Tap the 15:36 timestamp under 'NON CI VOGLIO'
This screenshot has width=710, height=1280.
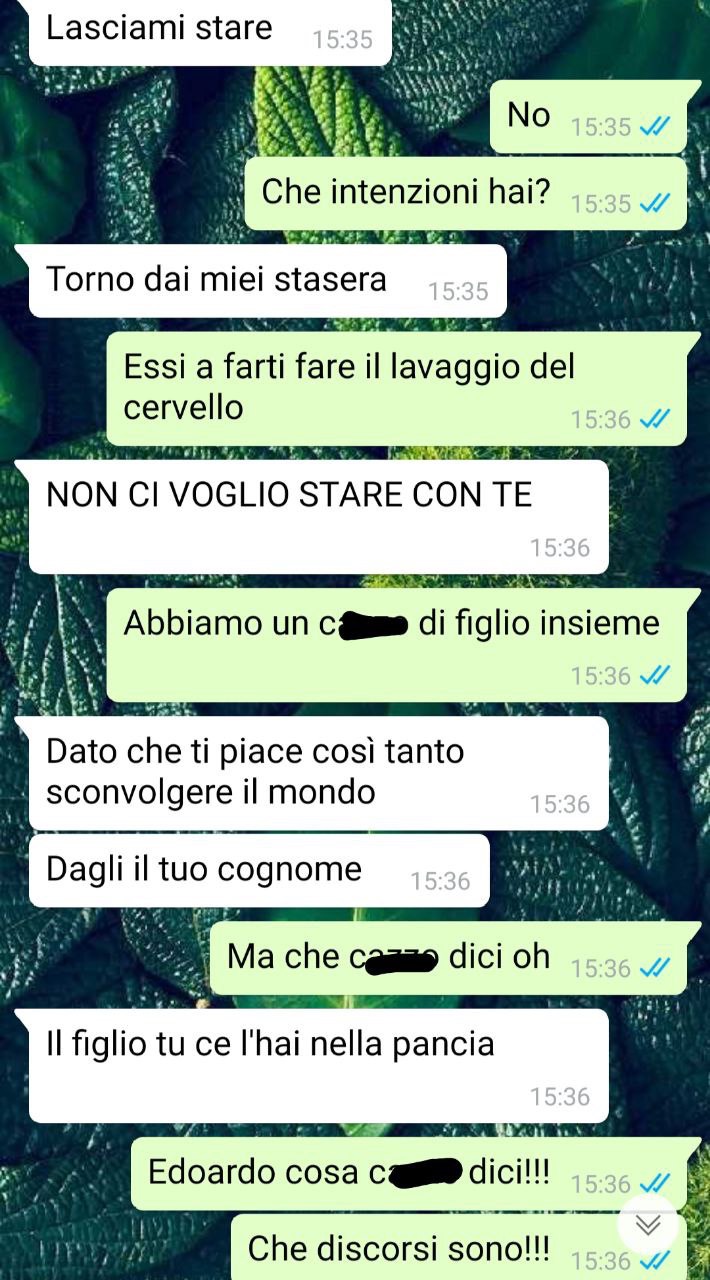pos(560,548)
